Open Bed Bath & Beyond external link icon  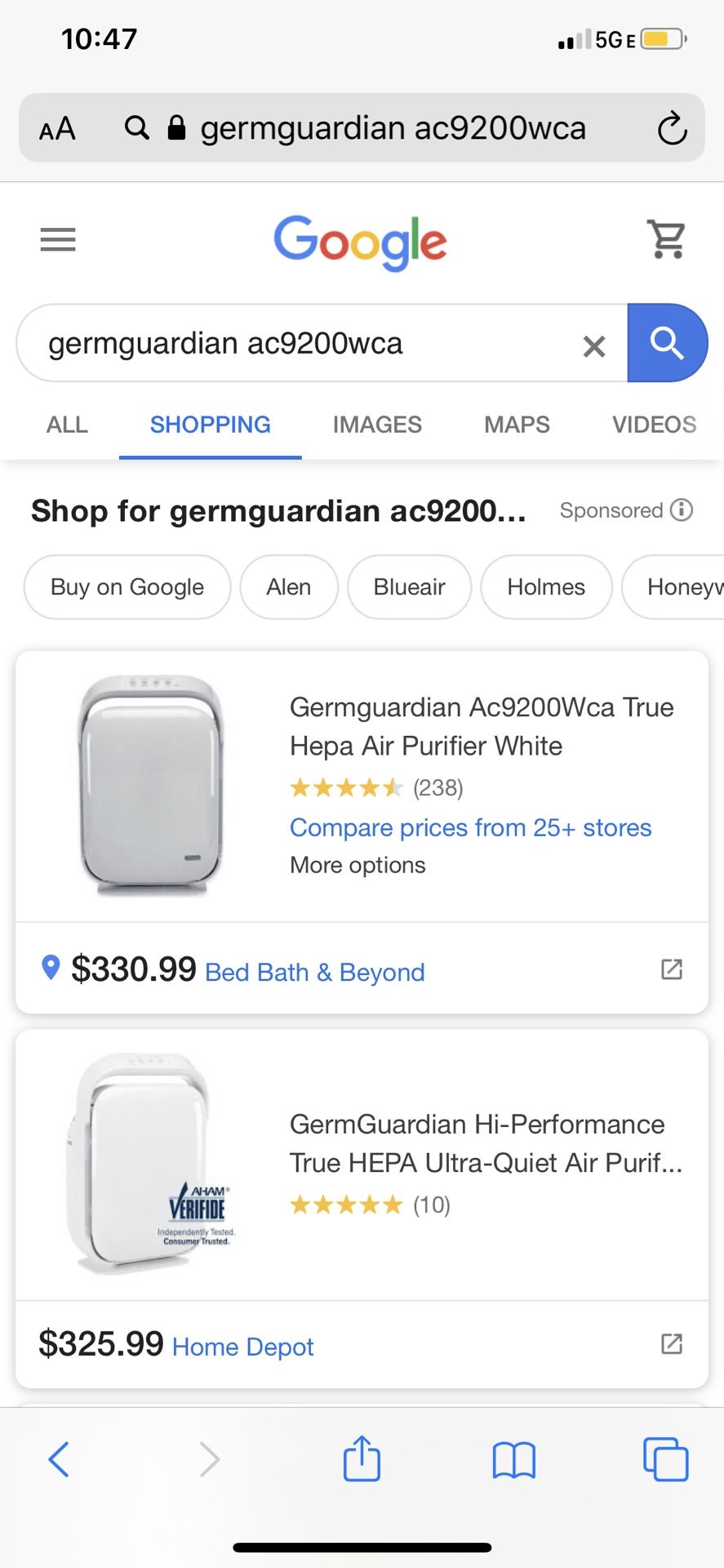coord(671,969)
